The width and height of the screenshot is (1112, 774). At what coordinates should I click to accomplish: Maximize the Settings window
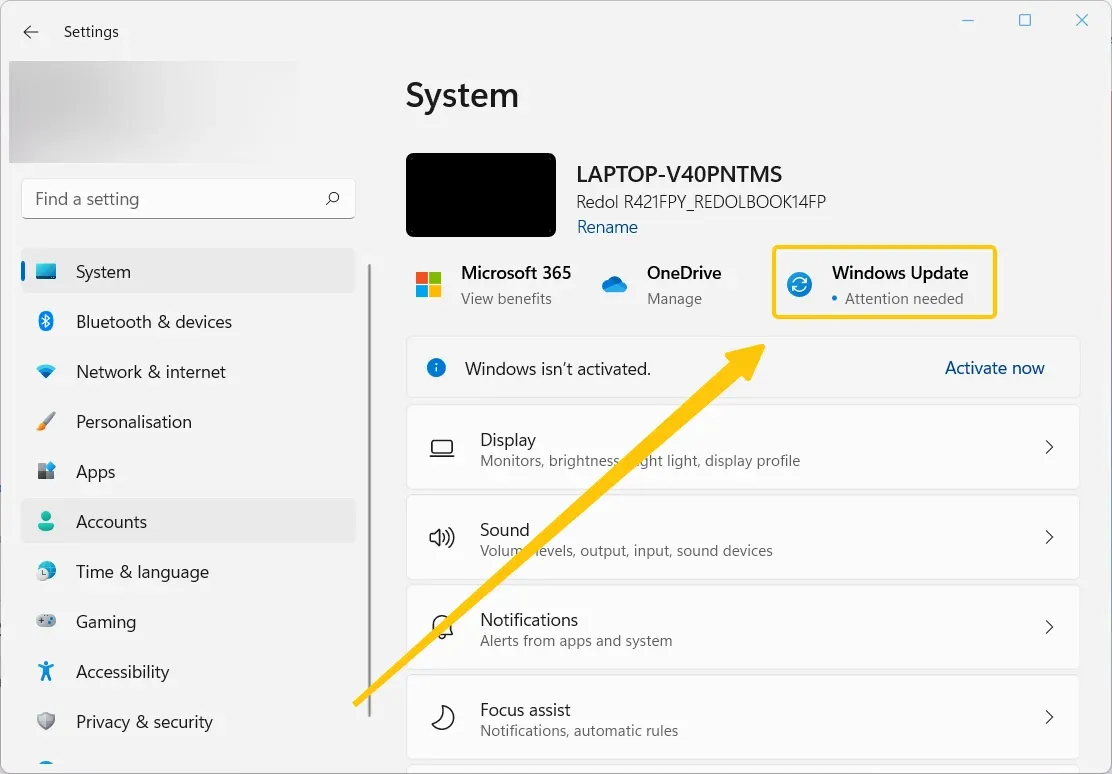pos(1025,20)
